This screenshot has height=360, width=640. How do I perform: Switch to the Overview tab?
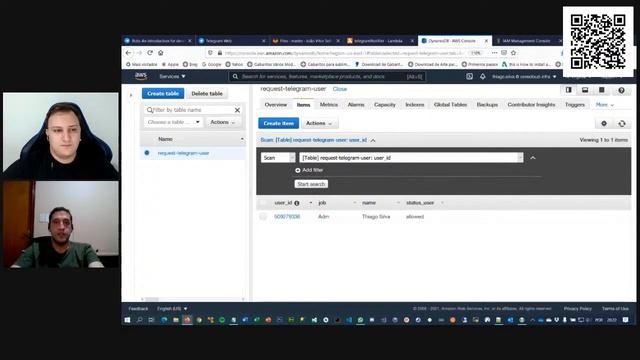(x=276, y=105)
